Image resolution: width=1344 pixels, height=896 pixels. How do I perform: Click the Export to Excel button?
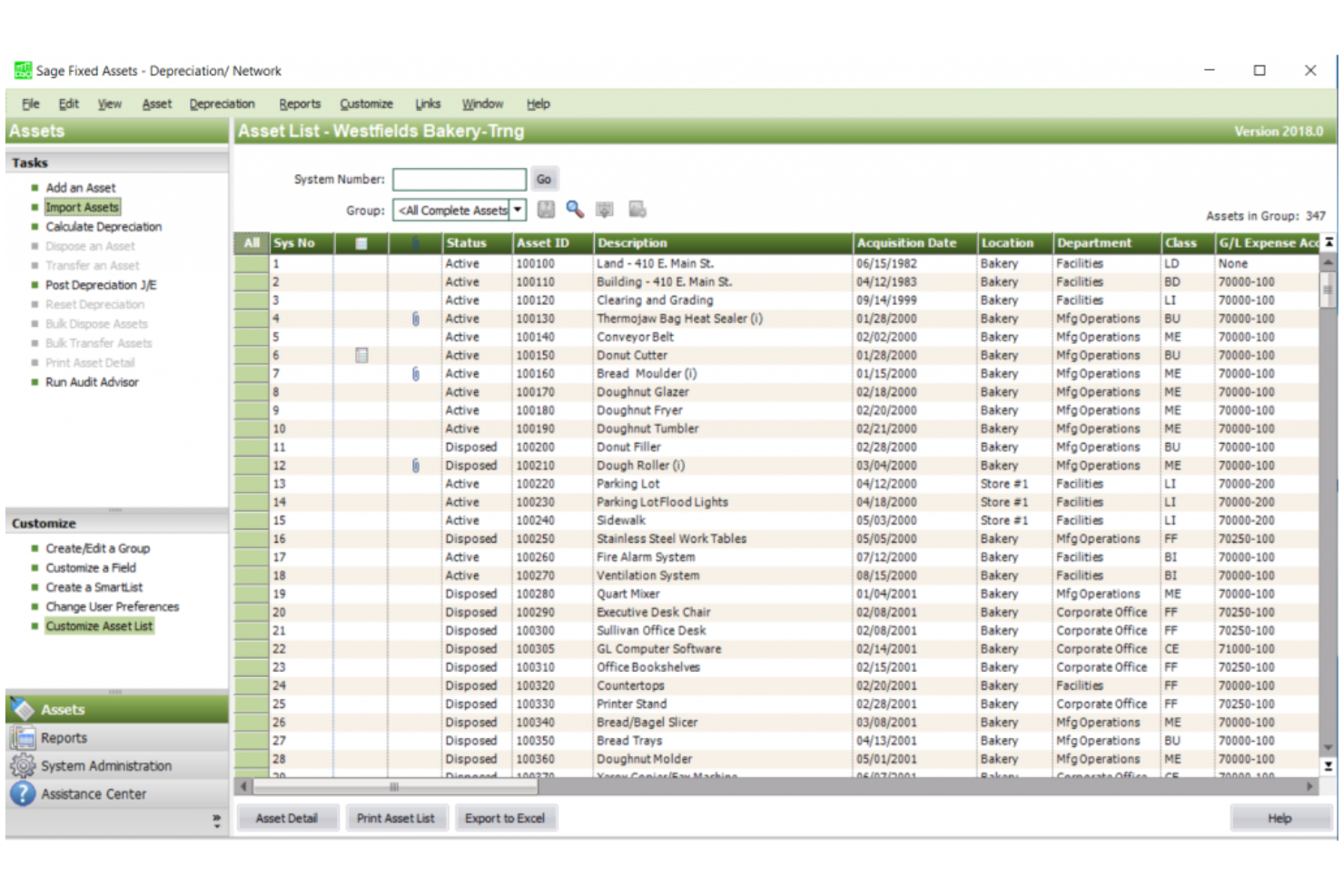[505, 817]
